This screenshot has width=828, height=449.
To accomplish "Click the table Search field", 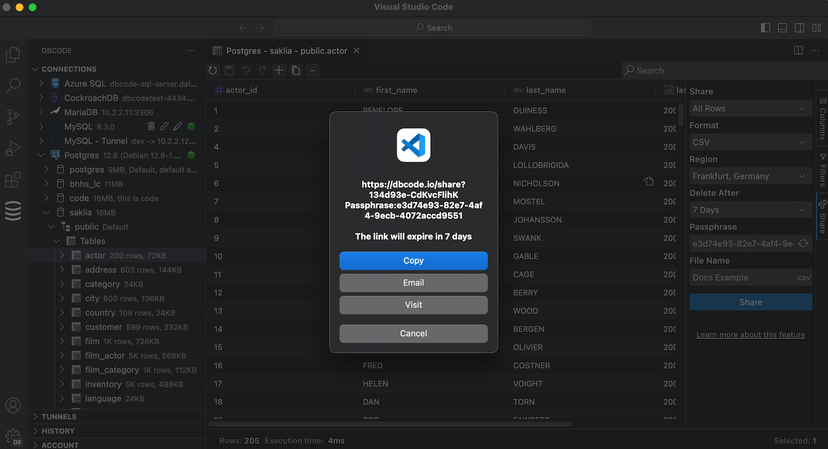I will pyautogui.click(x=723, y=70).
